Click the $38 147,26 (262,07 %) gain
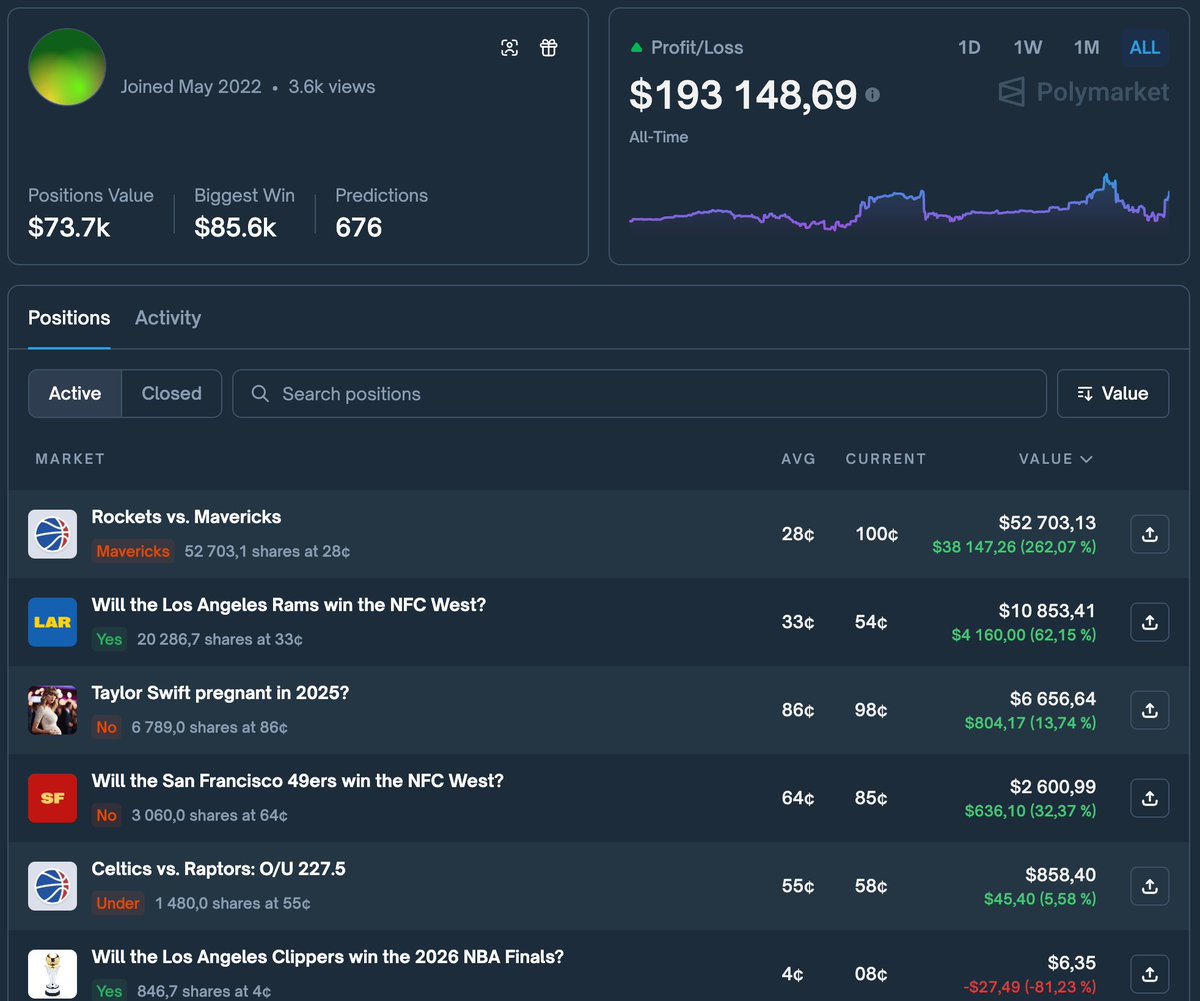The width and height of the screenshot is (1200, 1001). point(1014,547)
